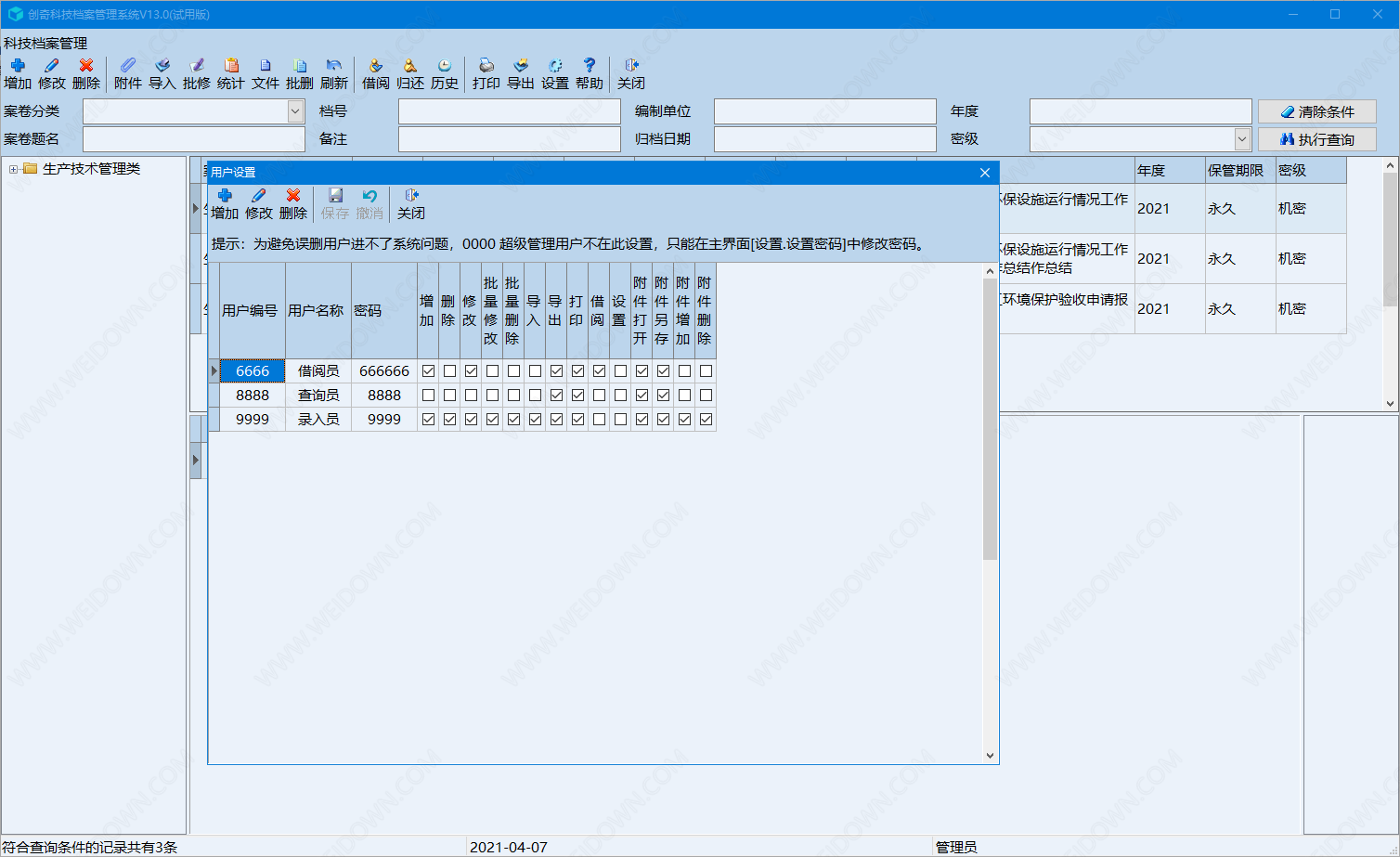The height and width of the screenshot is (857, 1400).
Task: Click the main toolbar 关闭 (close) icon
Action: [631, 73]
